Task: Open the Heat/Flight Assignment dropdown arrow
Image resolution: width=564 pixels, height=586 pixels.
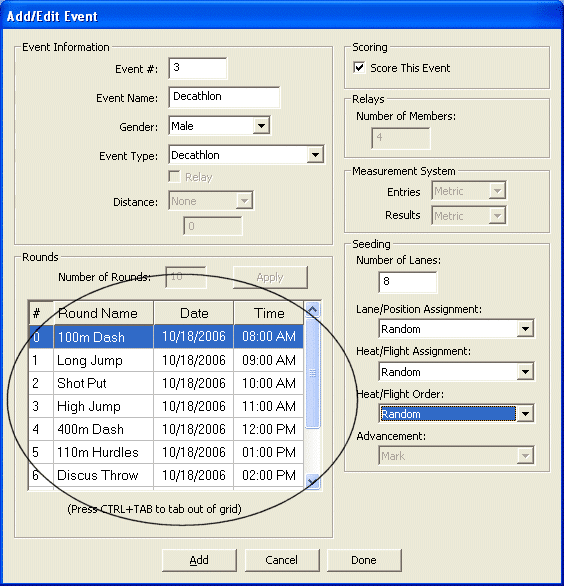Action: click(525, 371)
